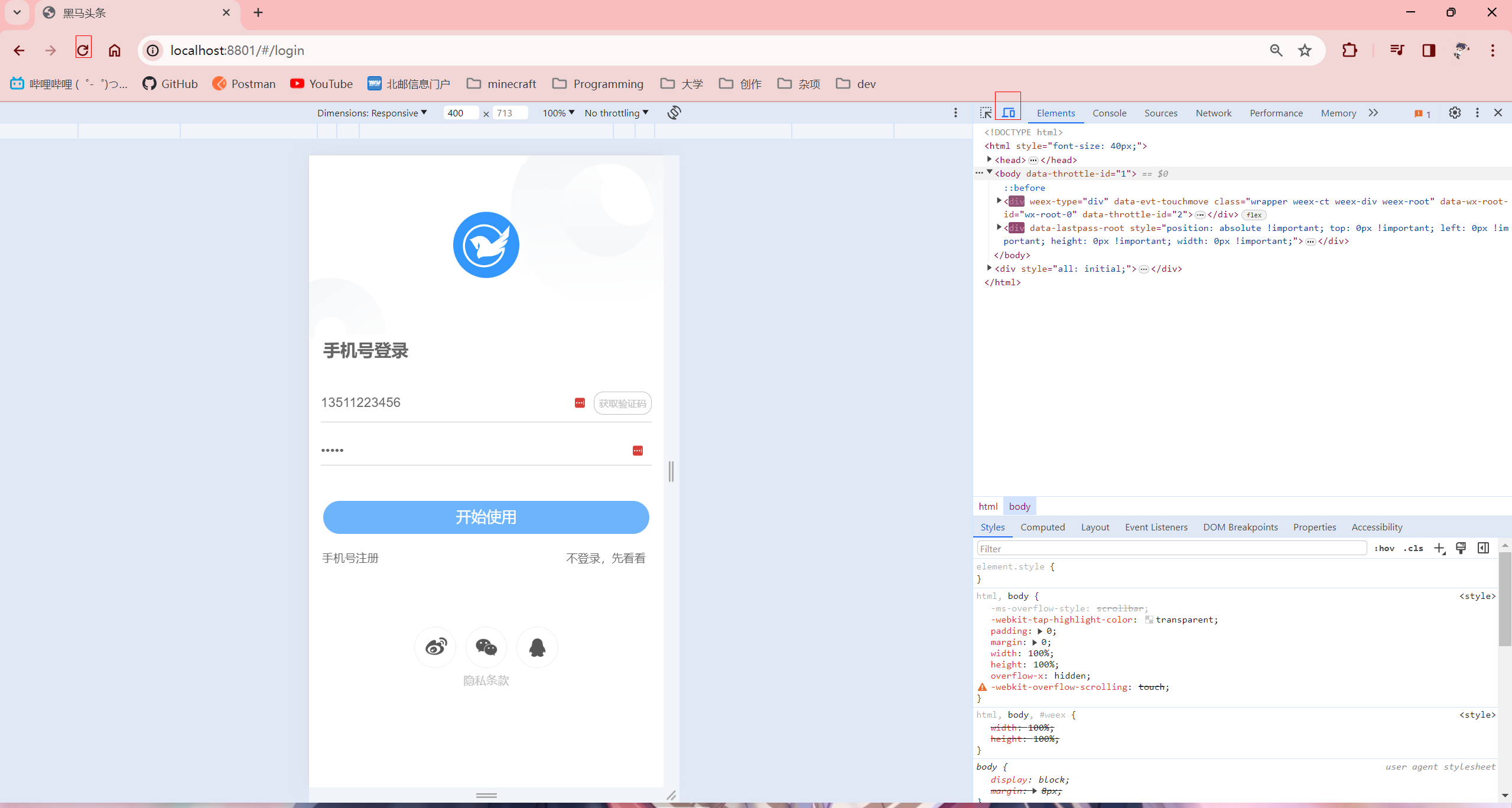The image size is (1512, 808).
Task: Click the rotate screen orientation icon
Action: 674,112
